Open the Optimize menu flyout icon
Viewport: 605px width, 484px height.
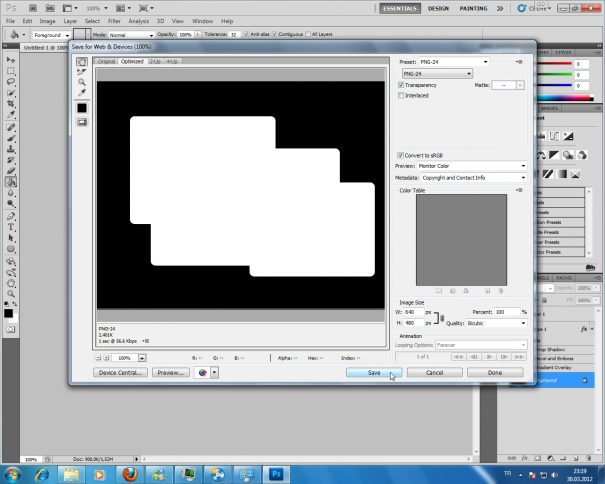(519, 62)
